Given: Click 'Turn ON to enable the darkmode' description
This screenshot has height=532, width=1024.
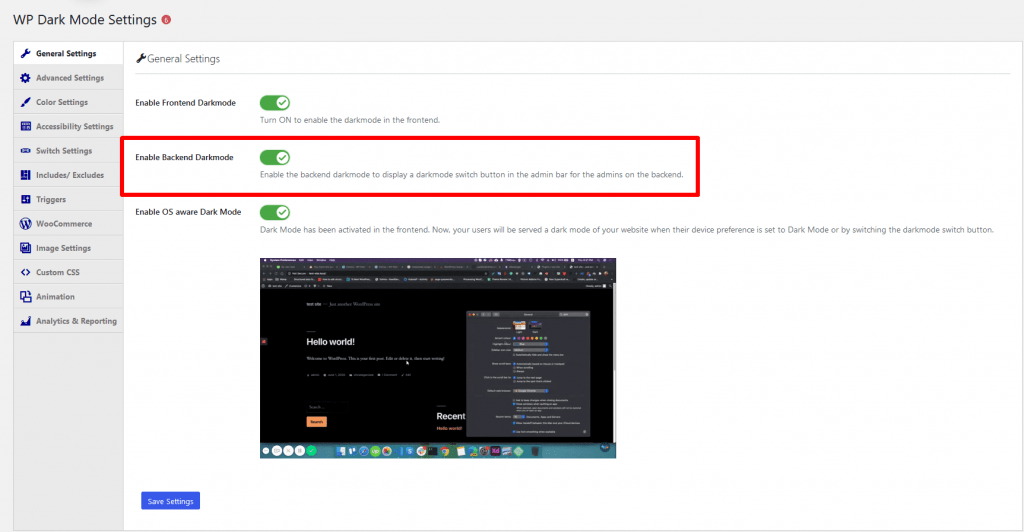Looking at the screenshot, I should [x=350, y=120].
